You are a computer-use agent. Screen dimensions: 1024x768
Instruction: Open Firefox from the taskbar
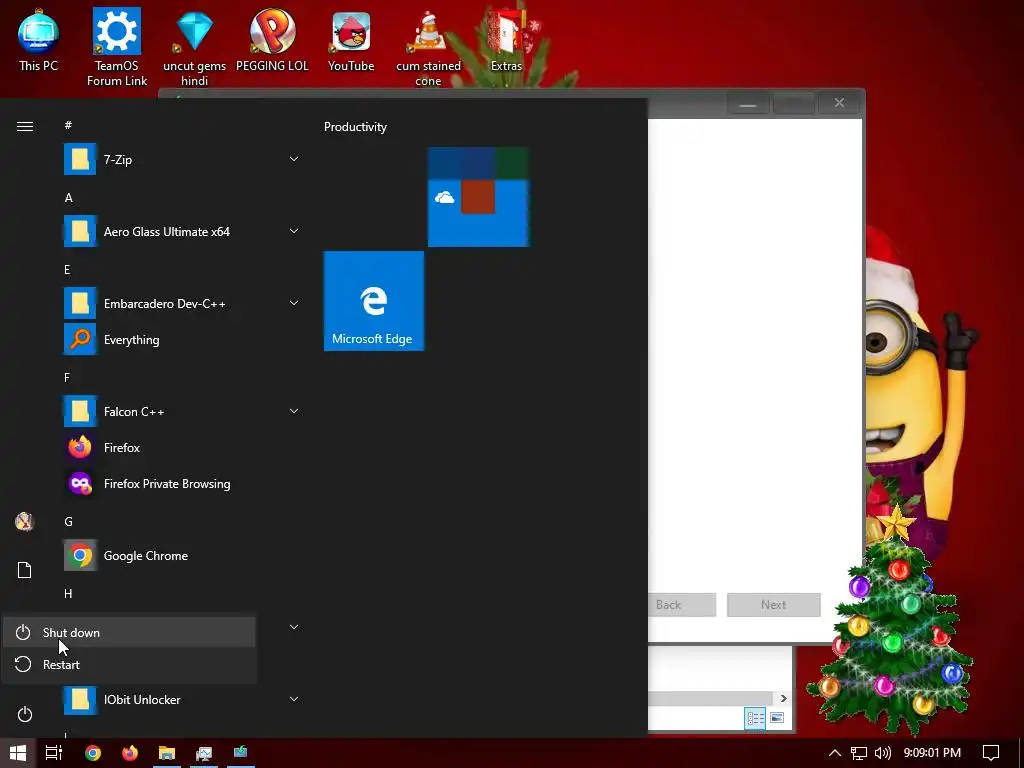pos(130,753)
